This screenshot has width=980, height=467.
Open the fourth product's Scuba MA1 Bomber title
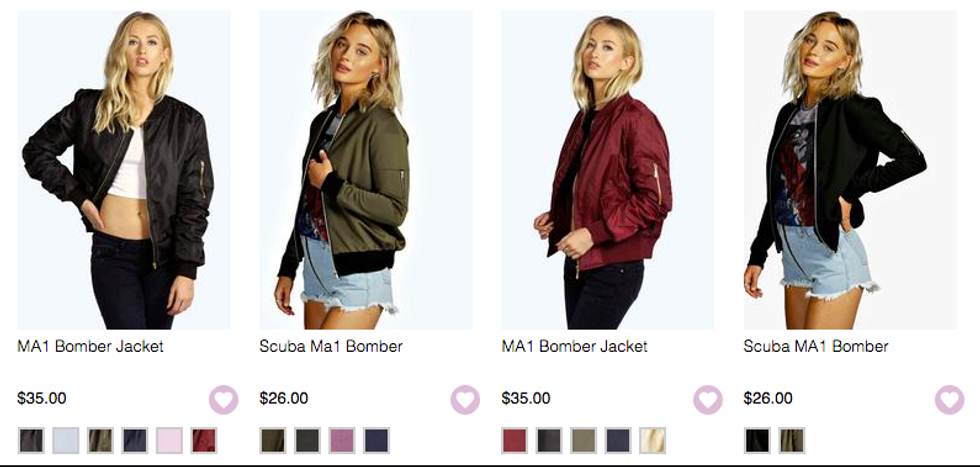[x=816, y=346]
